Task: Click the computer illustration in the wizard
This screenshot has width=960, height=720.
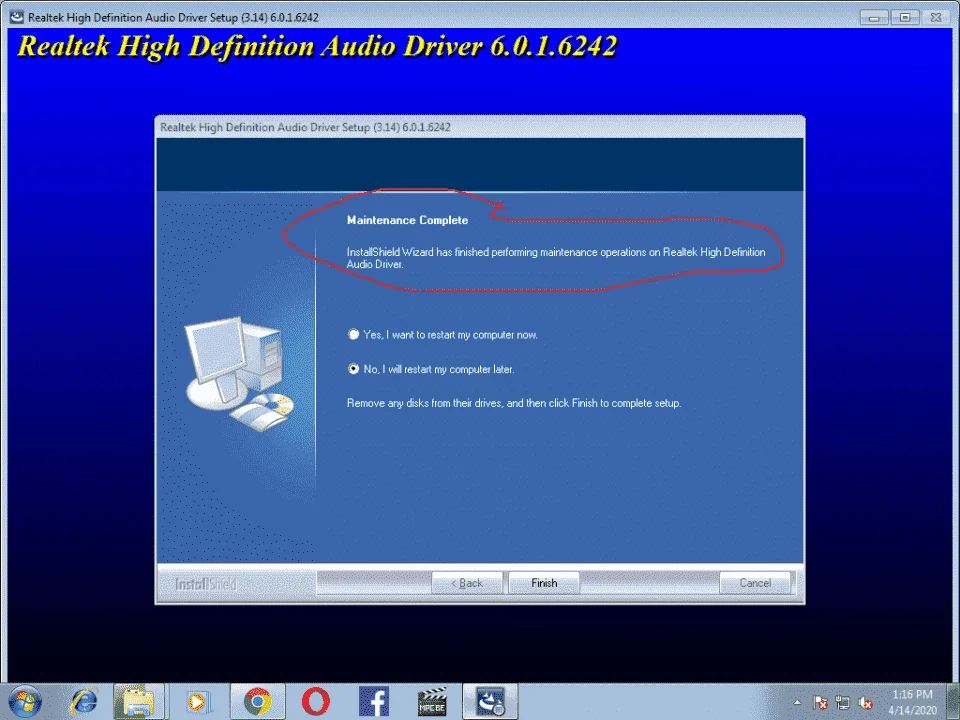Action: point(239,372)
